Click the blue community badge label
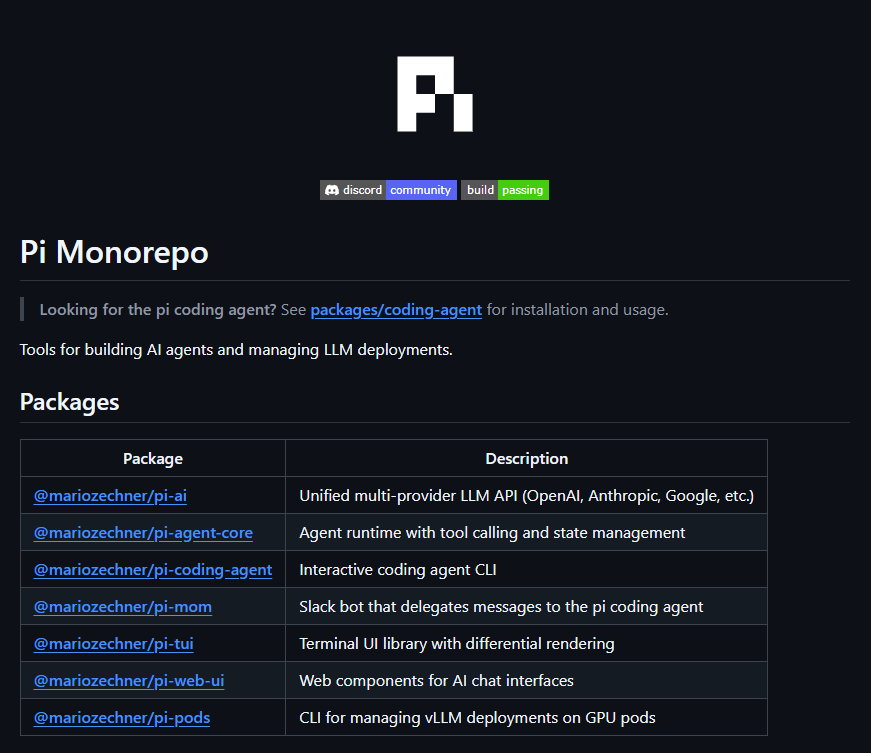The width and height of the screenshot is (871, 753). 420,190
